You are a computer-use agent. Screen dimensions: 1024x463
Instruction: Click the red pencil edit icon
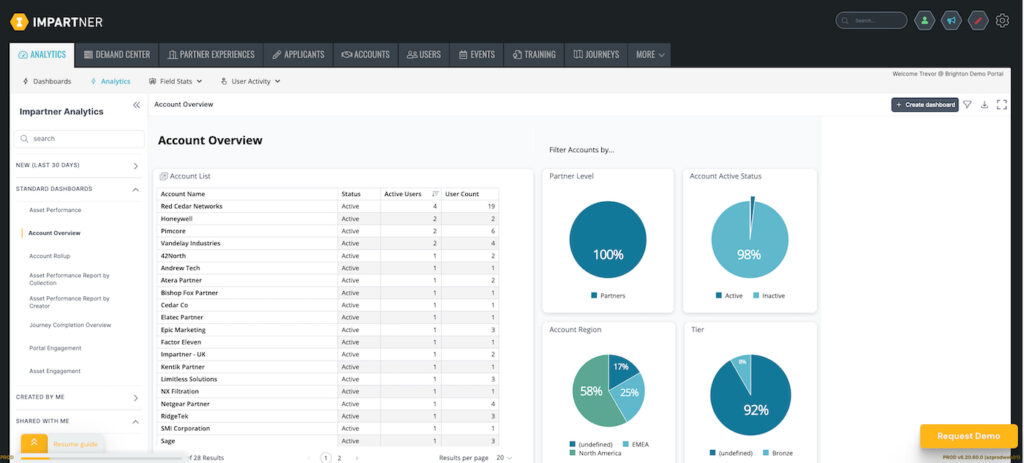[x=978, y=20]
